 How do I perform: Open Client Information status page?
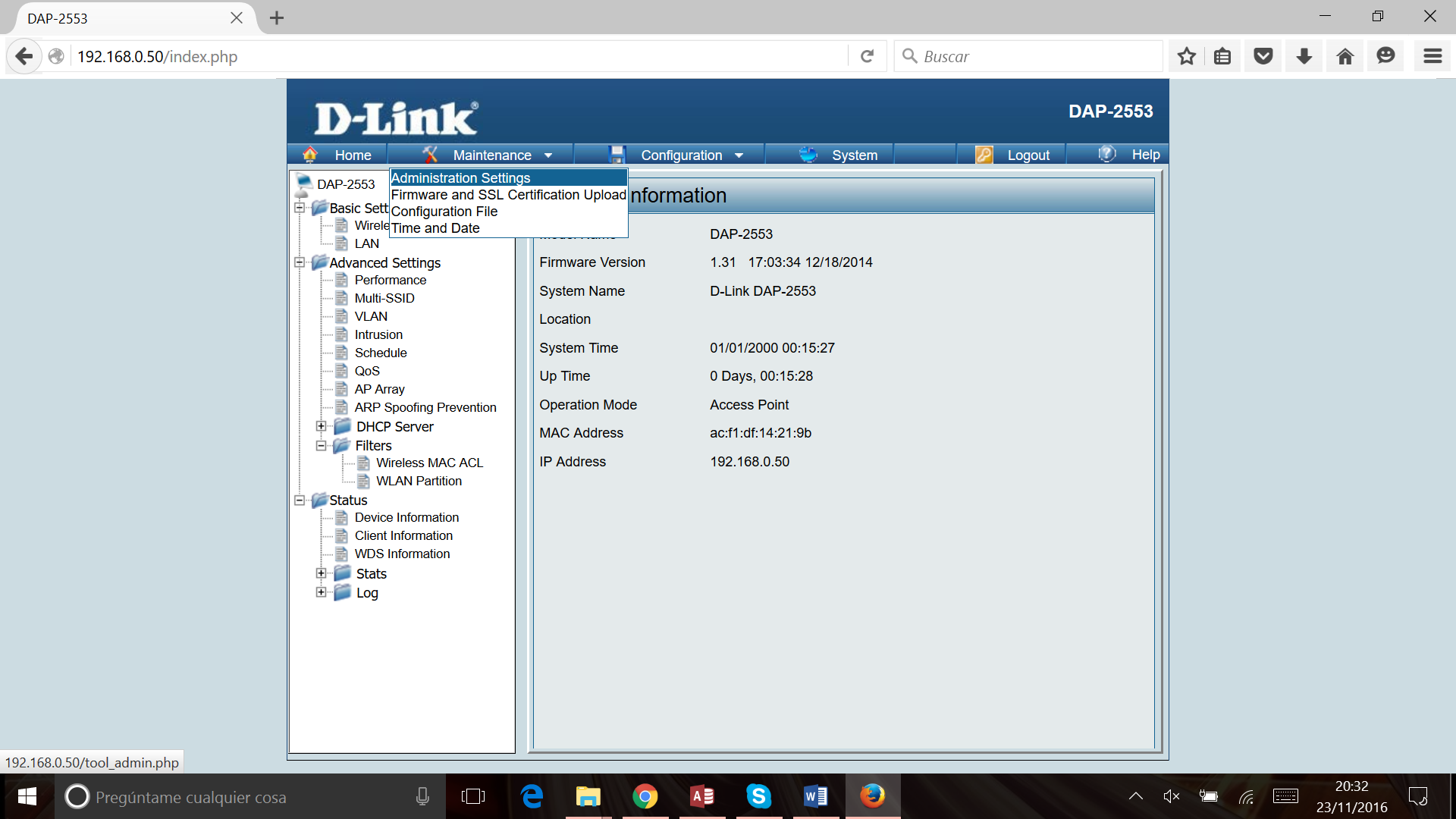point(403,535)
